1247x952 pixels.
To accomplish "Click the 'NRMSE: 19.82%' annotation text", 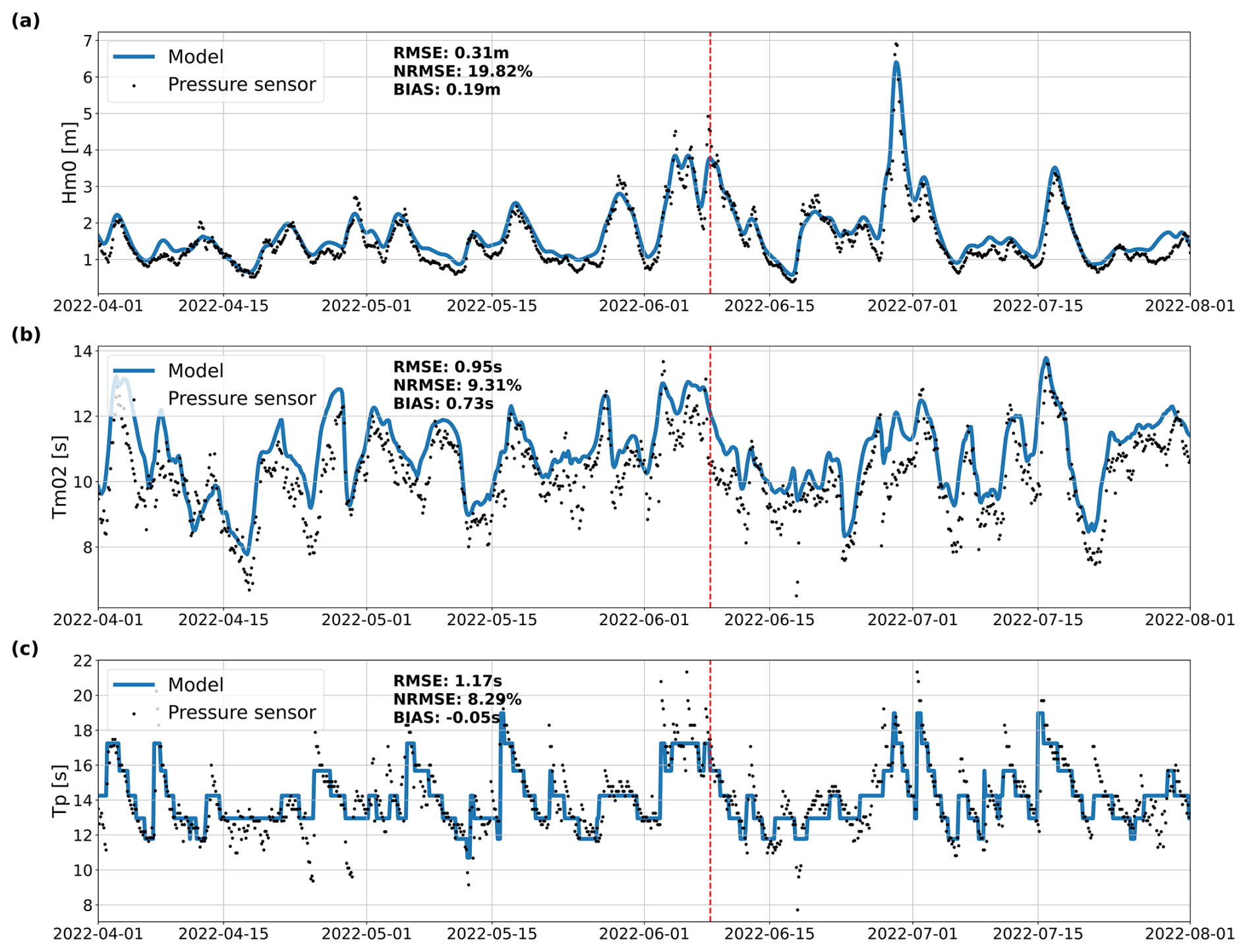I will pos(462,71).
